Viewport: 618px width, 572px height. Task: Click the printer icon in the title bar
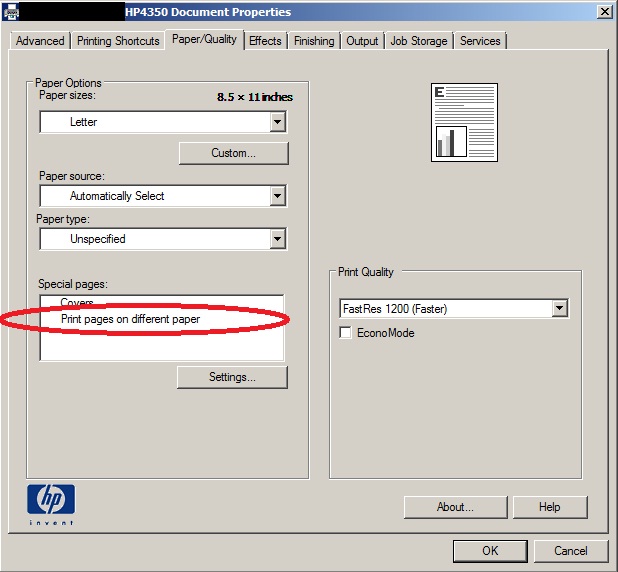pos(11,12)
